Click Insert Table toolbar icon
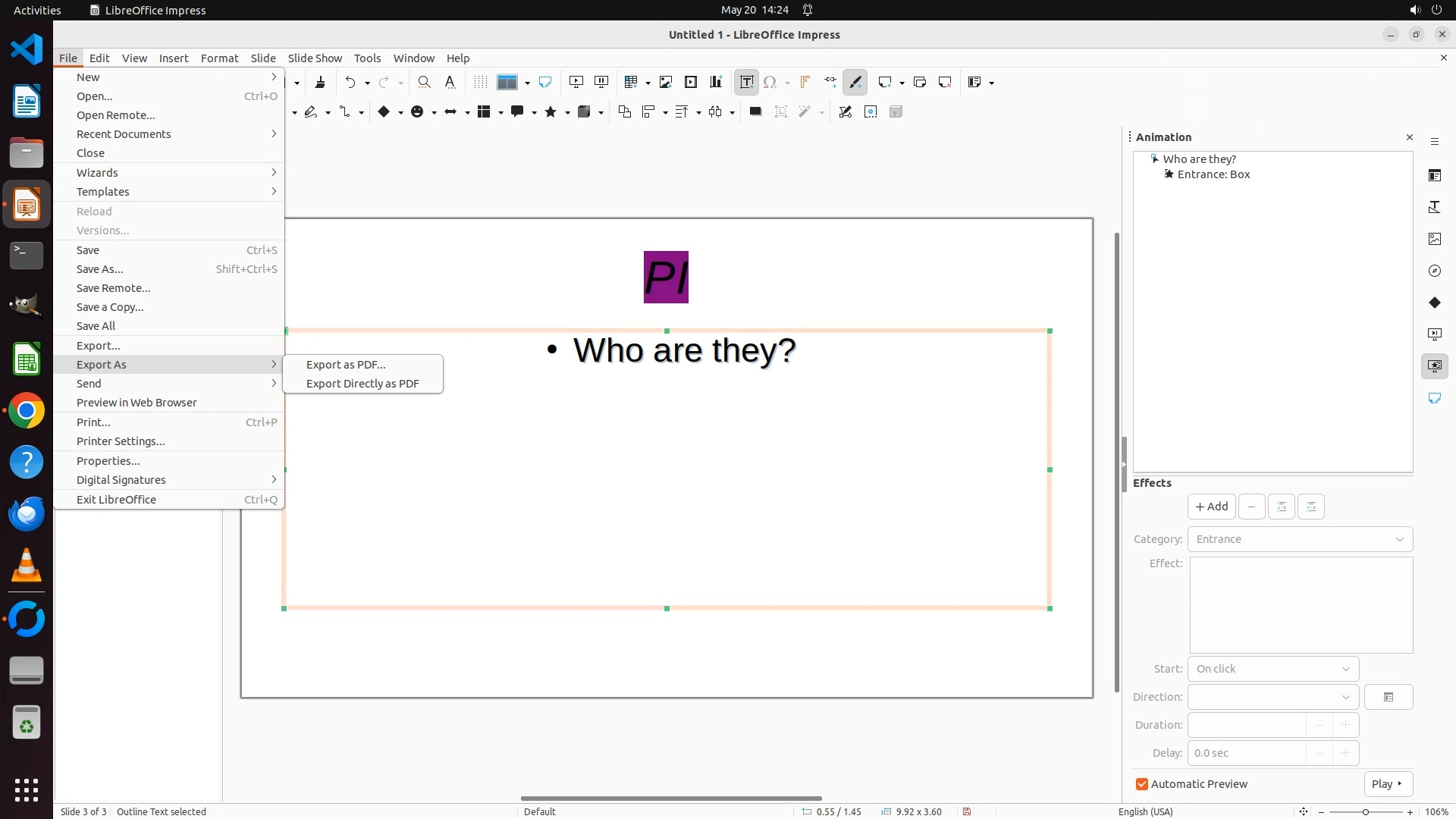Screen dimensions: 1456x819 (630, 82)
